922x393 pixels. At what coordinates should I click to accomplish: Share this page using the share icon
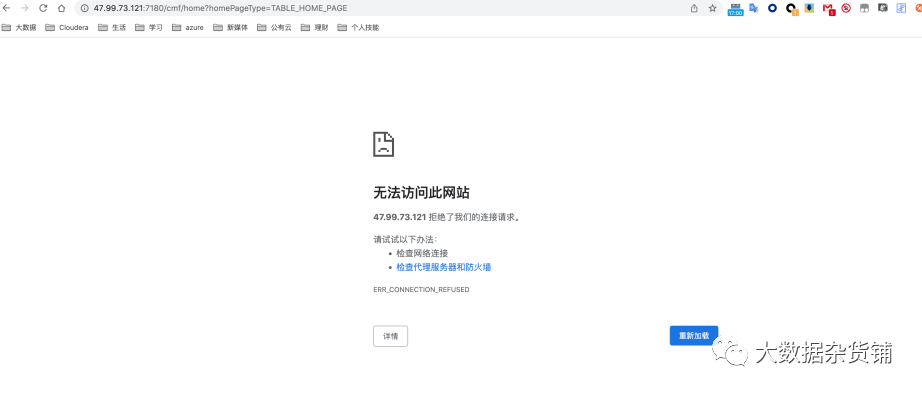[x=694, y=8]
